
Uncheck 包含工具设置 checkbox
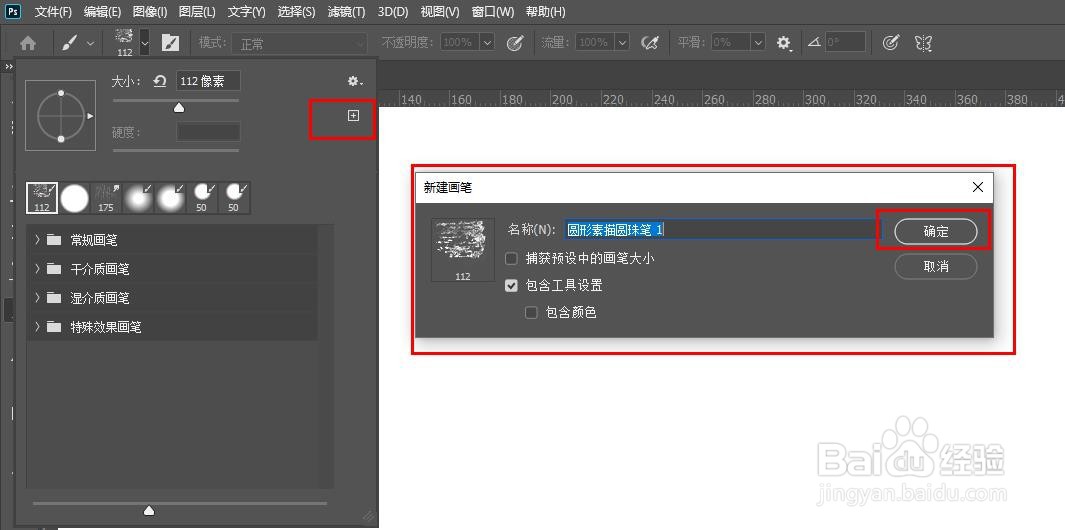coord(511,286)
